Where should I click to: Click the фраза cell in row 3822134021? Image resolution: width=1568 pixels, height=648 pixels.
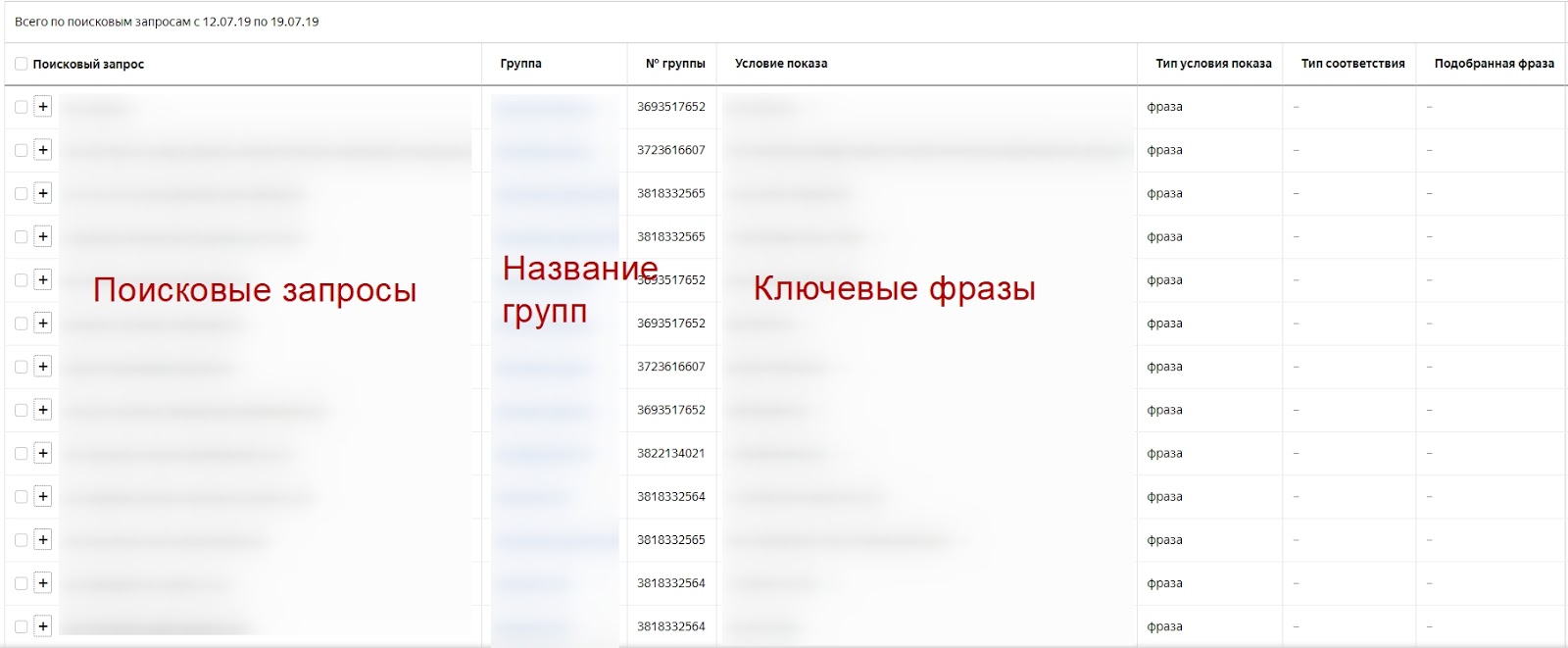point(1164,453)
